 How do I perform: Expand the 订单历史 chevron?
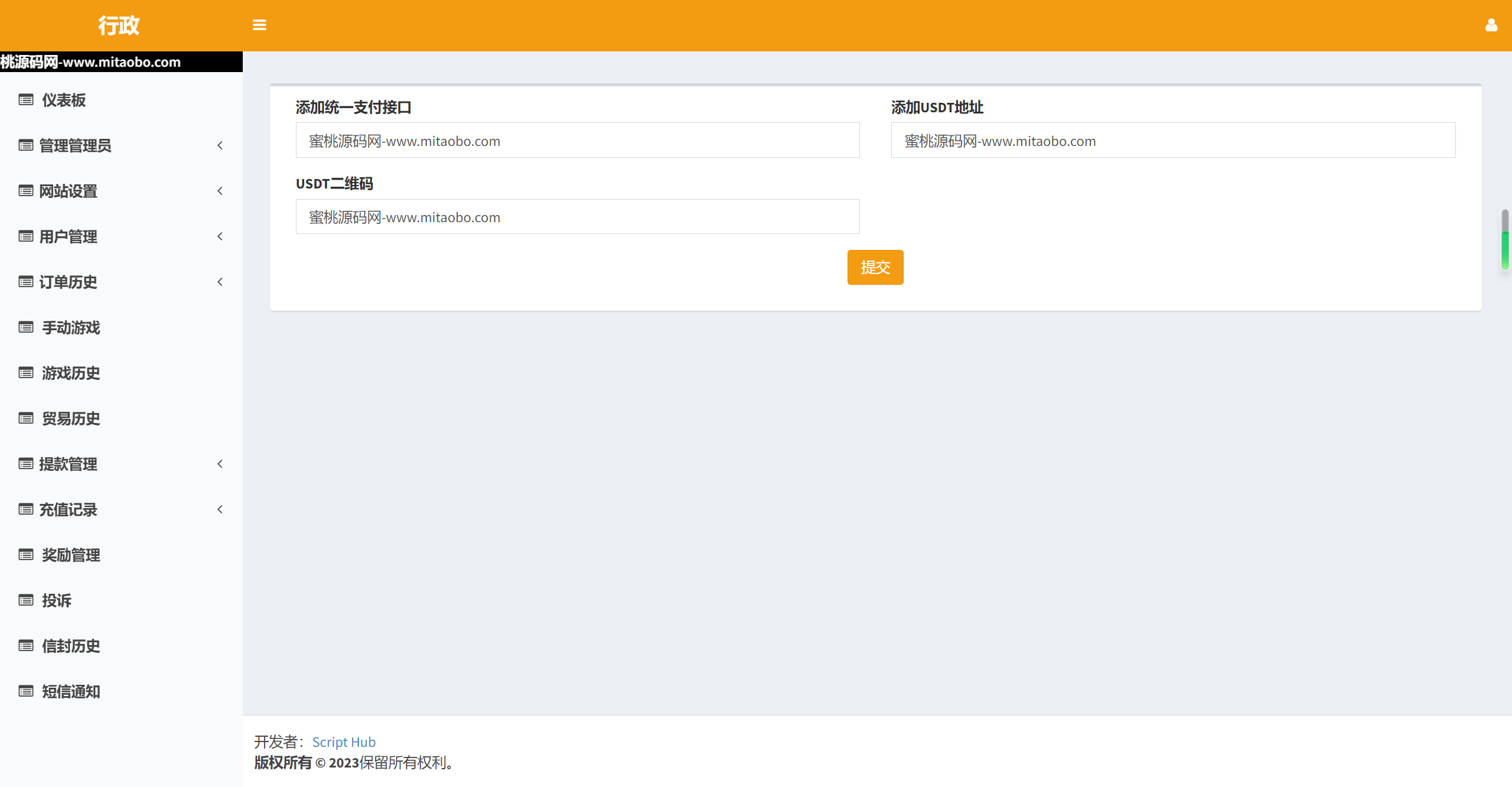220,282
